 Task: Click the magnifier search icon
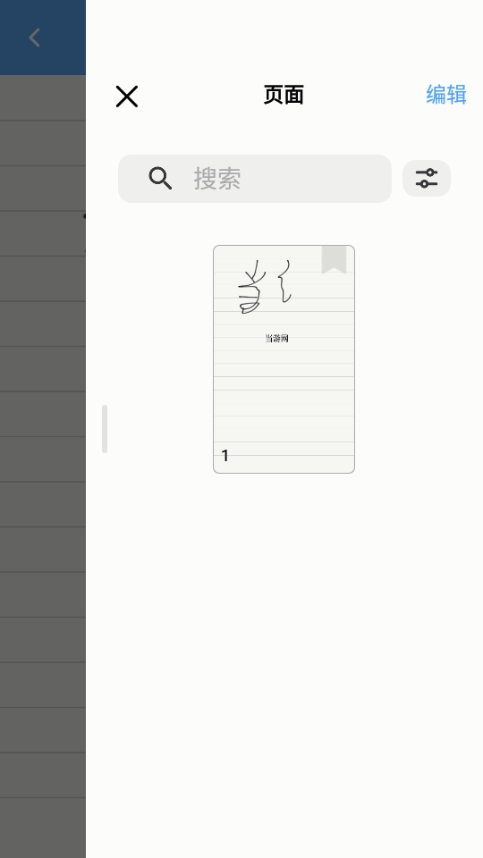(x=160, y=178)
